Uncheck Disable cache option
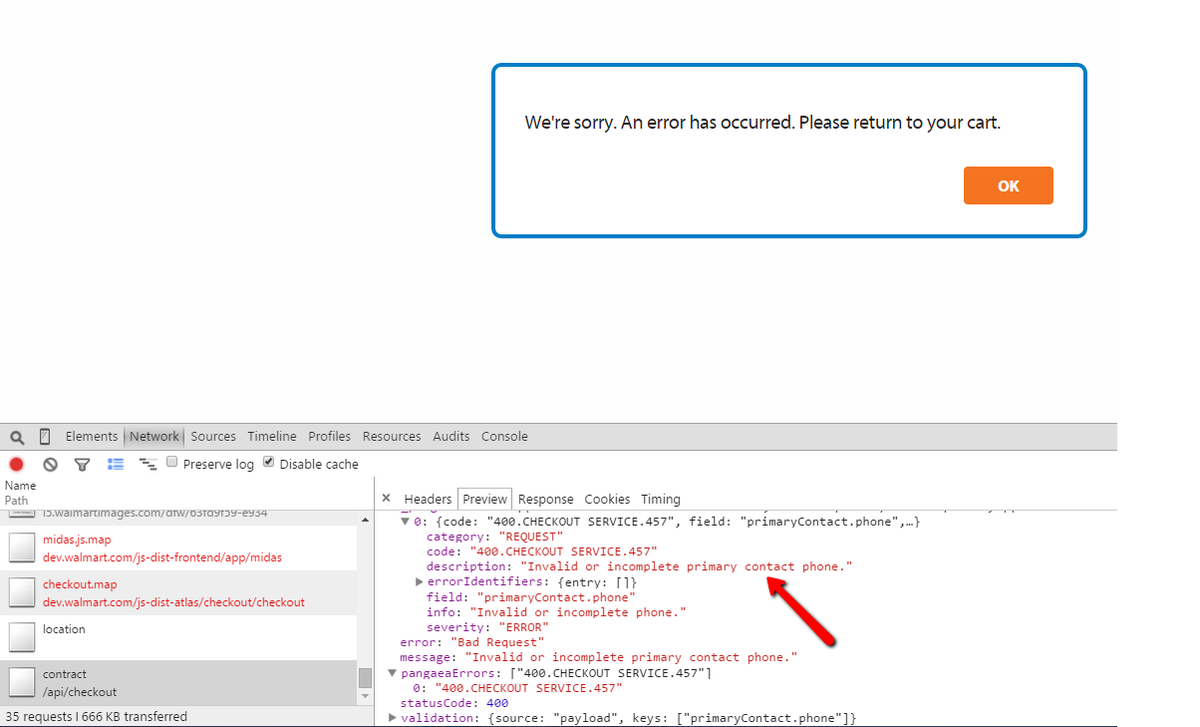 pyautogui.click(x=268, y=460)
